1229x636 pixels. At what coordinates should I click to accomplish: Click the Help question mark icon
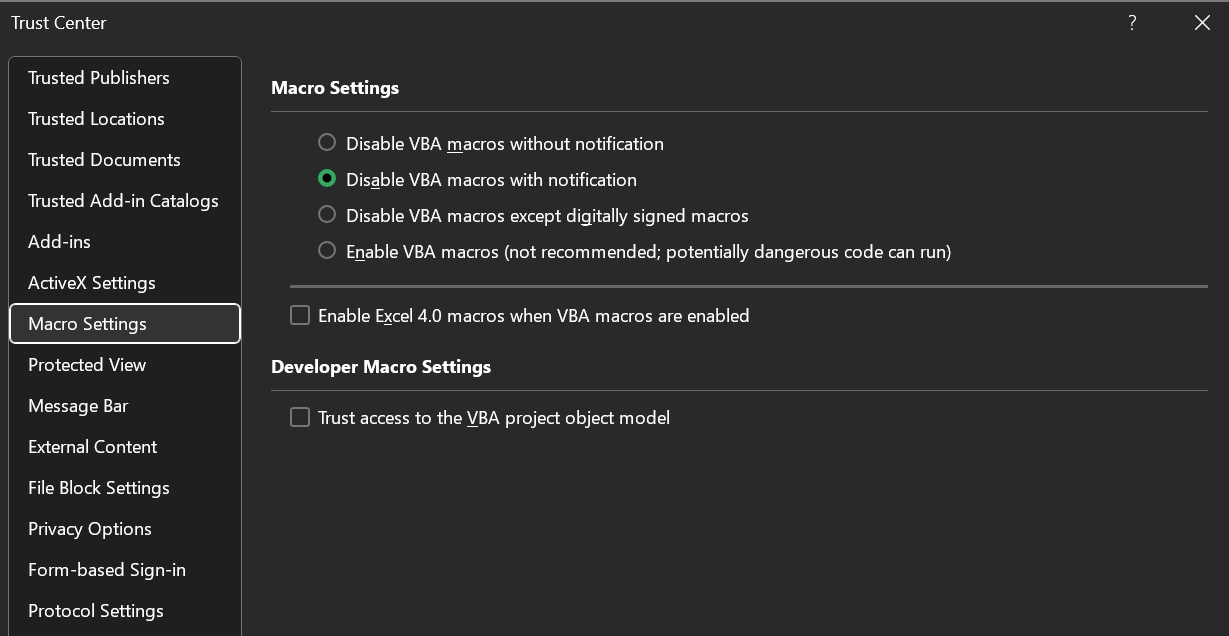pyautogui.click(x=1132, y=23)
